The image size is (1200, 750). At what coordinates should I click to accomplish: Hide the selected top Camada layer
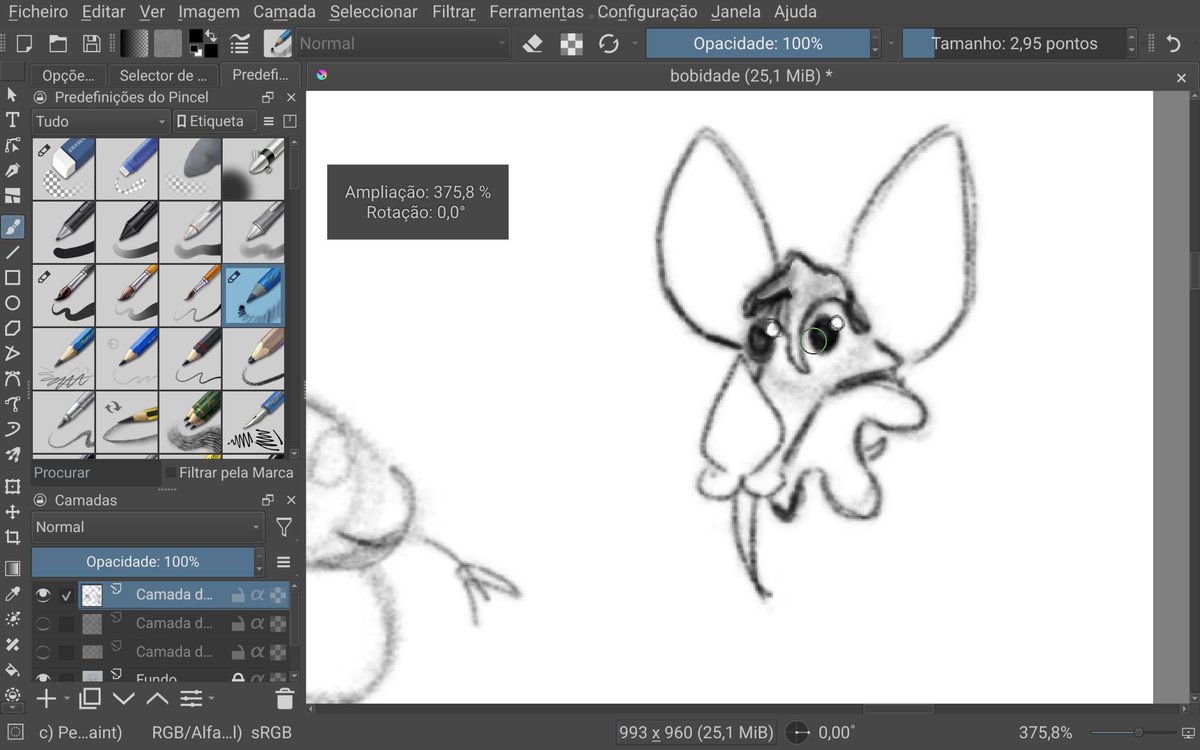click(43, 595)
